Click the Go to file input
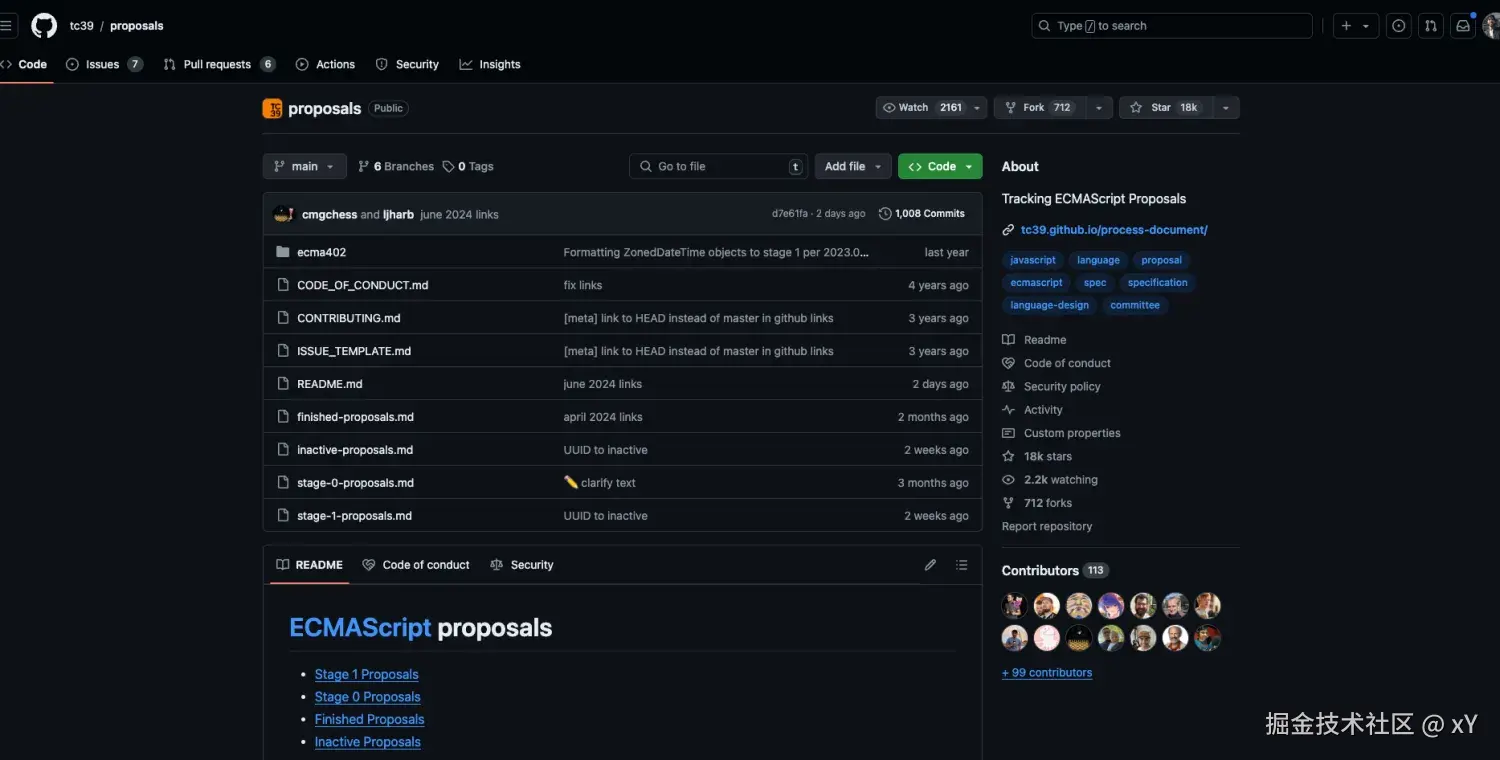The width and height of the screenshot is (1500, 760). click(718, 166)
